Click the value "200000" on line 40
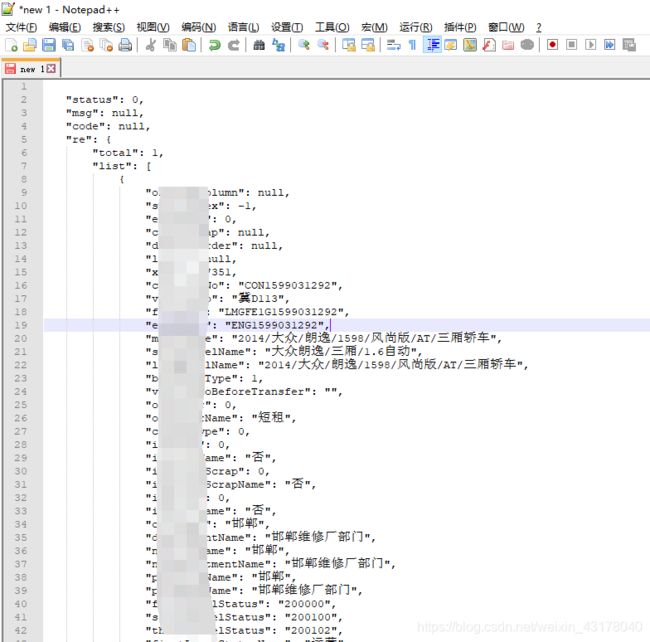The height and width of the screenshot is (642, 650). click(303, 604)
